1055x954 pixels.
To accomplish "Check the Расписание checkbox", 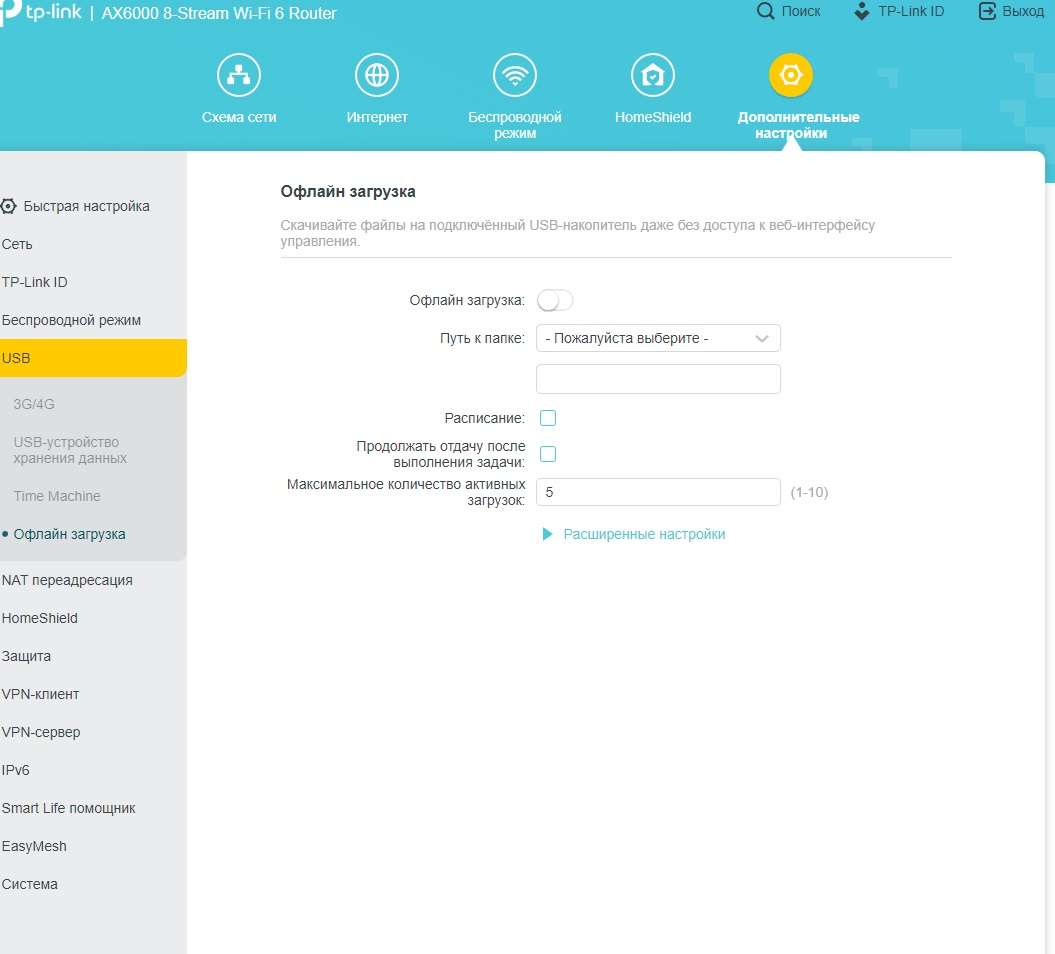I will coord(548,418).
